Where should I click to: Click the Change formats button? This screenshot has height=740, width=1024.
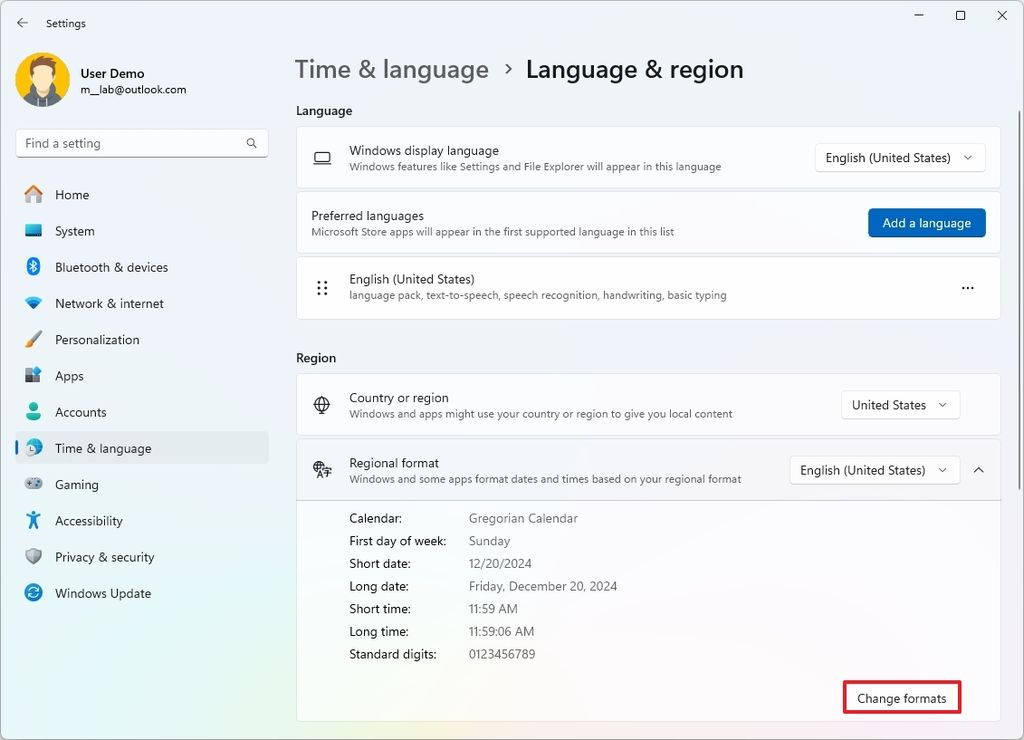(901, 697)
